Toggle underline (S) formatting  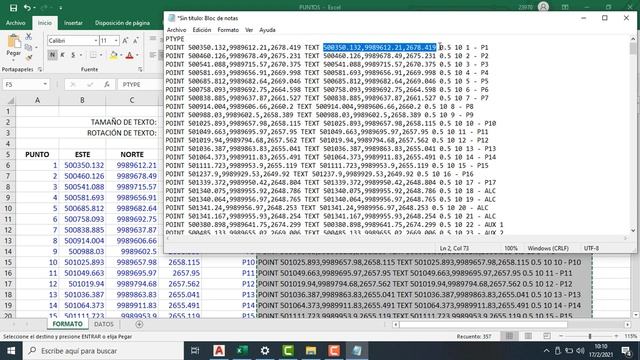pos(73,55)
